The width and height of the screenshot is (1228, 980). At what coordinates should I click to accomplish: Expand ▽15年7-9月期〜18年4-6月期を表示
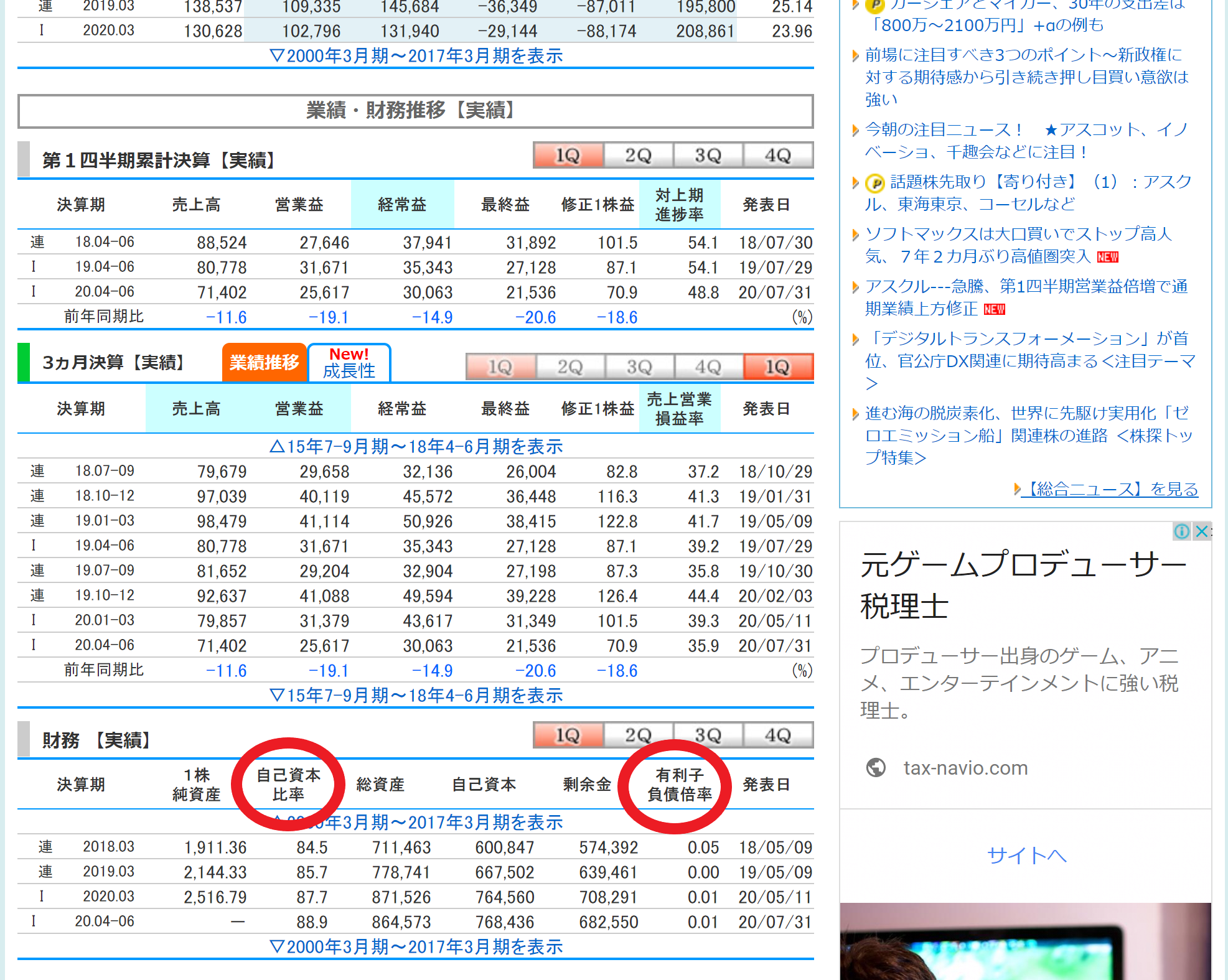416,696
